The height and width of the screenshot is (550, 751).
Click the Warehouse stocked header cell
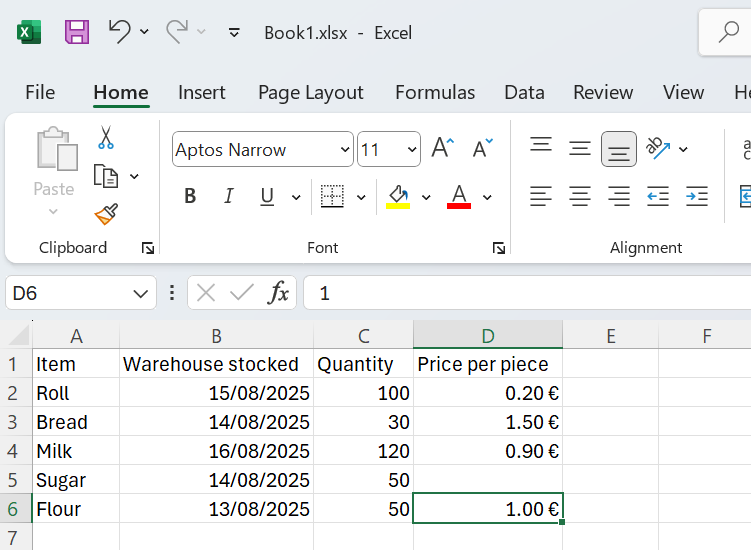tap(216, 364)
